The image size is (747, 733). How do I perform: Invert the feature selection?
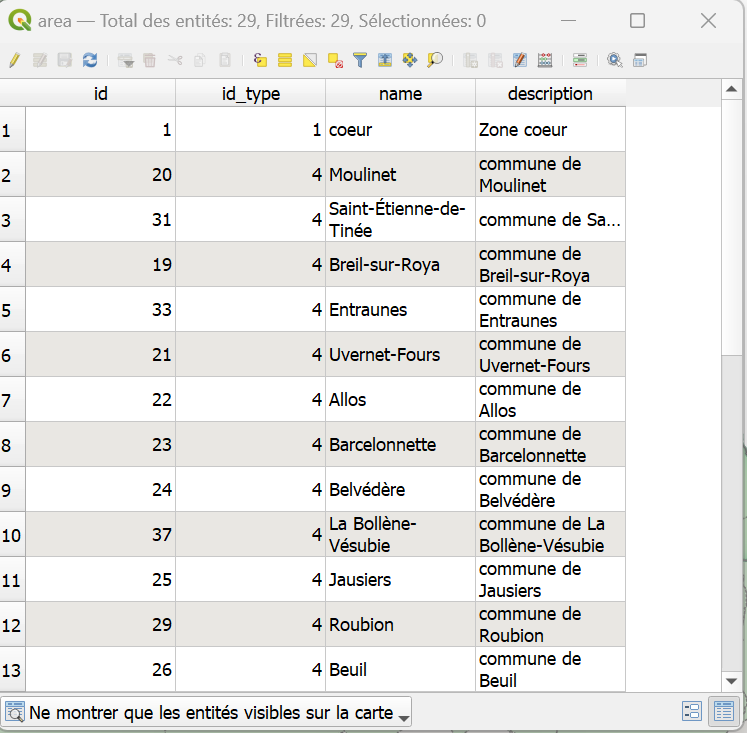tap(310, 60)
